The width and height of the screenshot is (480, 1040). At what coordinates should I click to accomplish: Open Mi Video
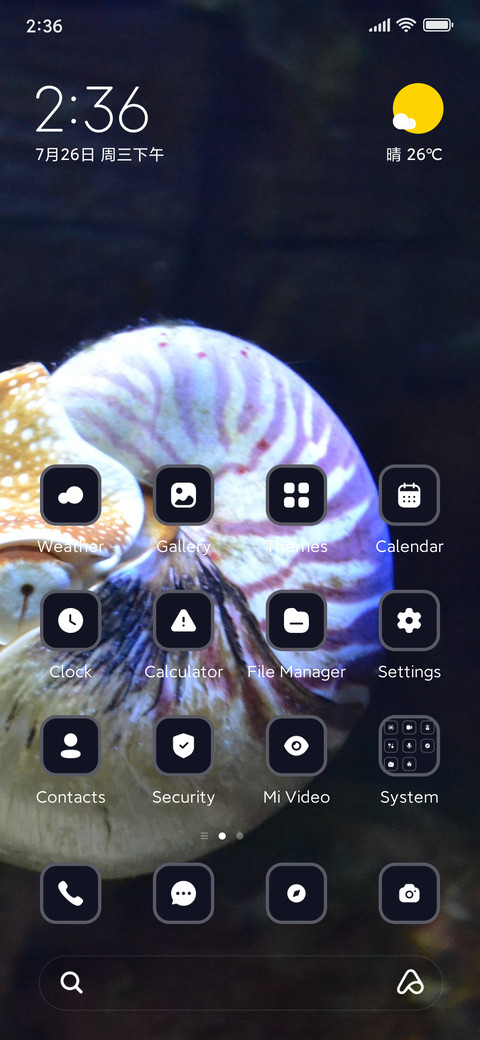[296, 746]
